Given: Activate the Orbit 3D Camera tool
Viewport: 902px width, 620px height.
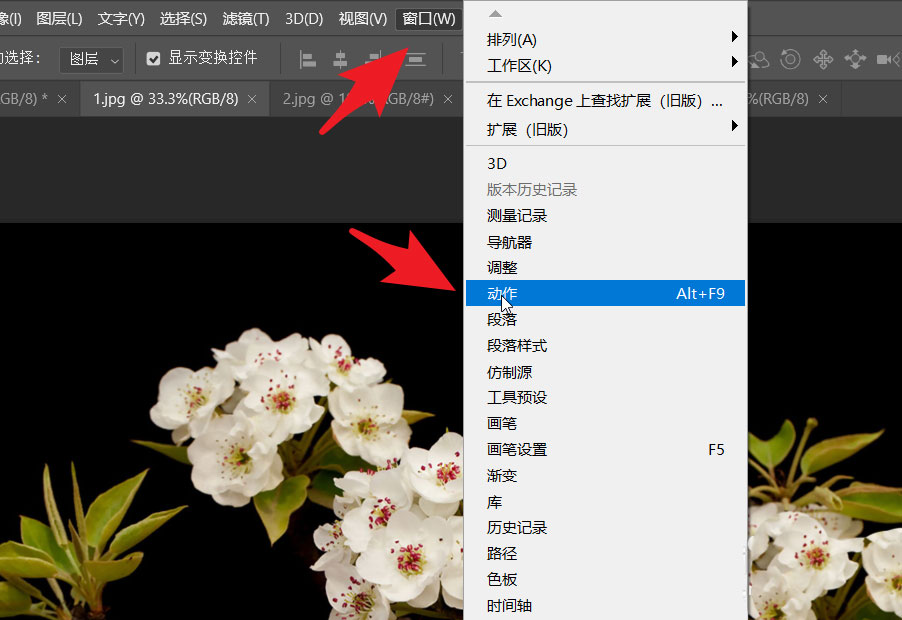Looking at the screenshot, I should [760, 59].
